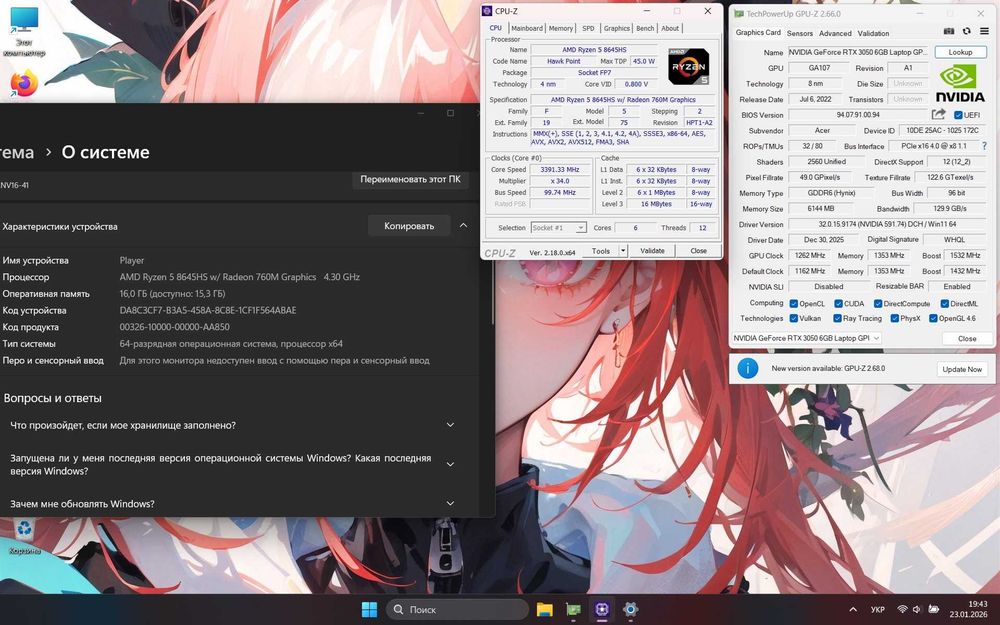The width and height of the screenshot is (1000, 625).
Task: Expand 'Зачем мне обновлять Windows?' question
Action: click(450, 503)
